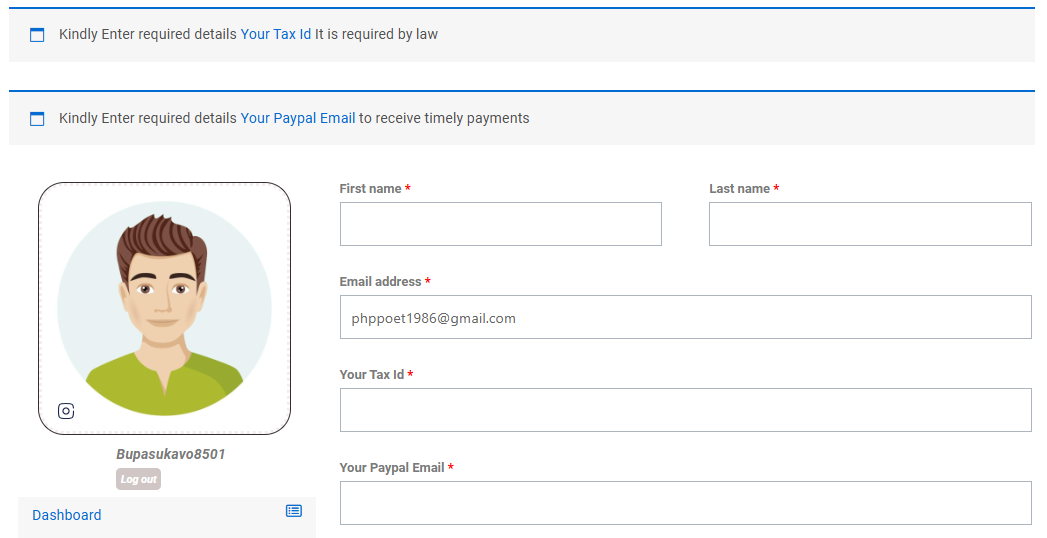The width and height of the screenshot is (1047, 538).
Task: Open the Dashboard menu item
Action: (67, 515)
